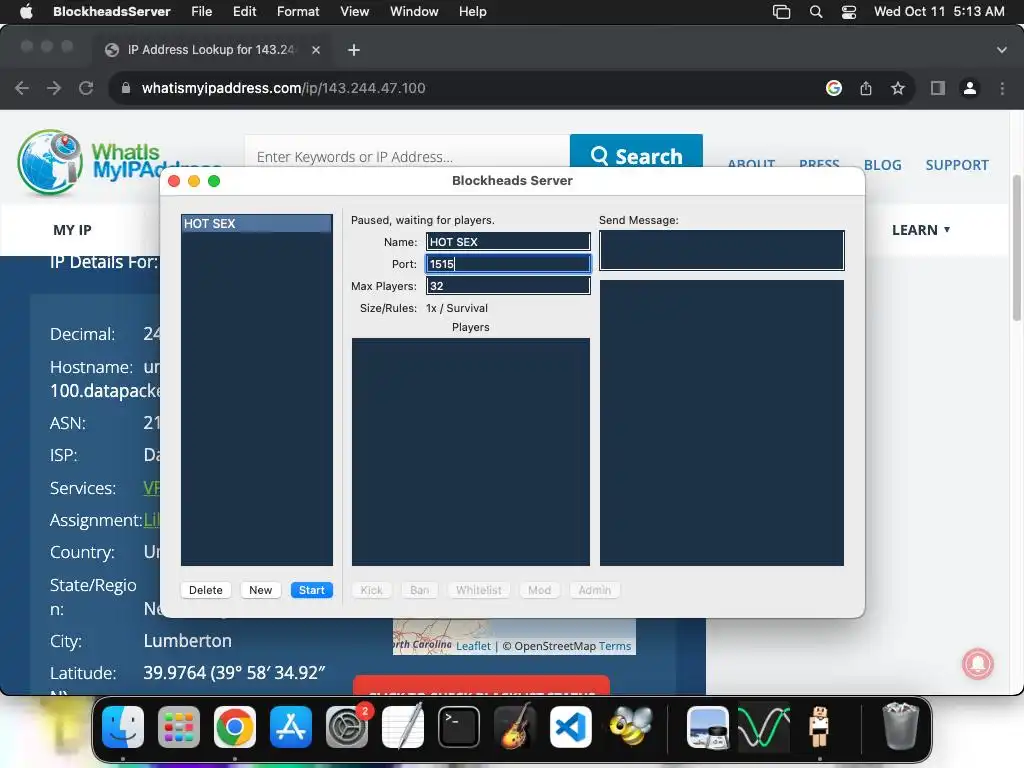Open the Edit menu
This screenshot has height=768, width=1024.
[244, 12]
